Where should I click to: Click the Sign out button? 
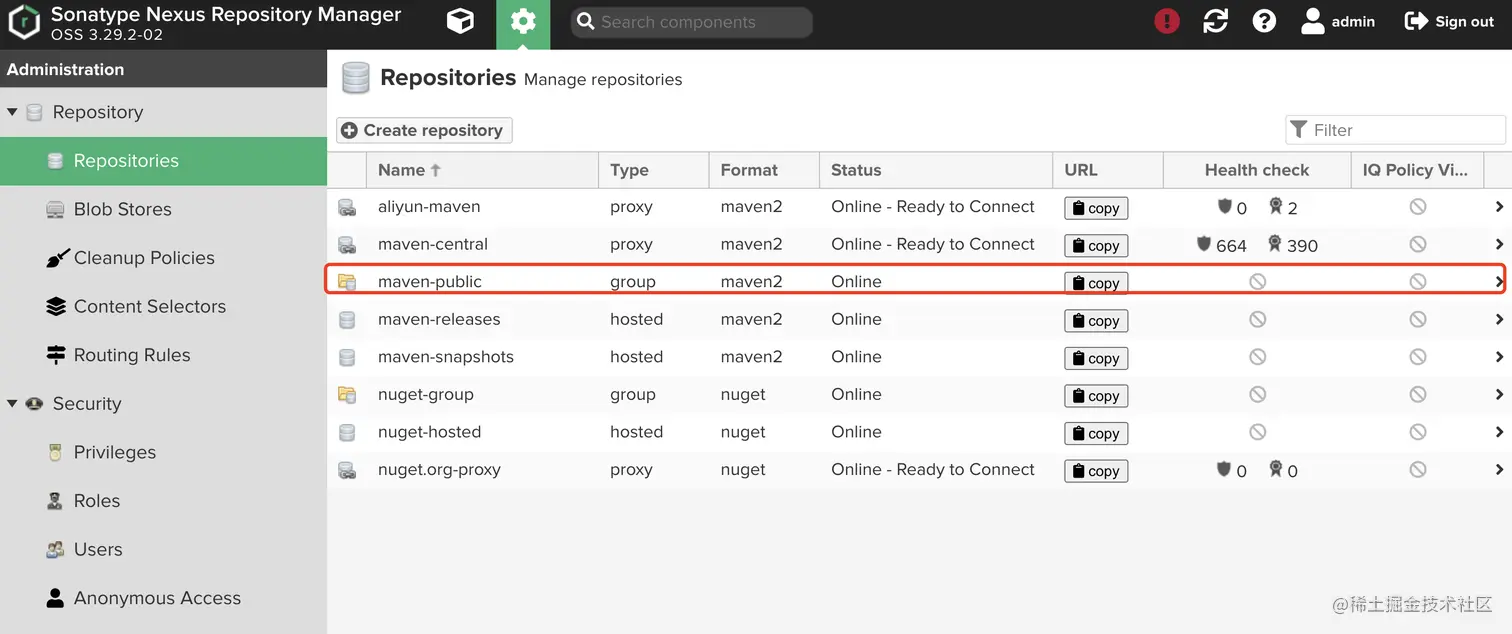coord(1449,22)
